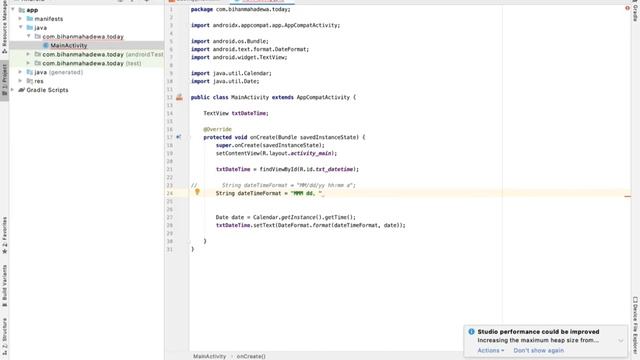Click the error stripe mark beside line 24
640x360 pixels.
pyautogui.click(x=627, y=196)
